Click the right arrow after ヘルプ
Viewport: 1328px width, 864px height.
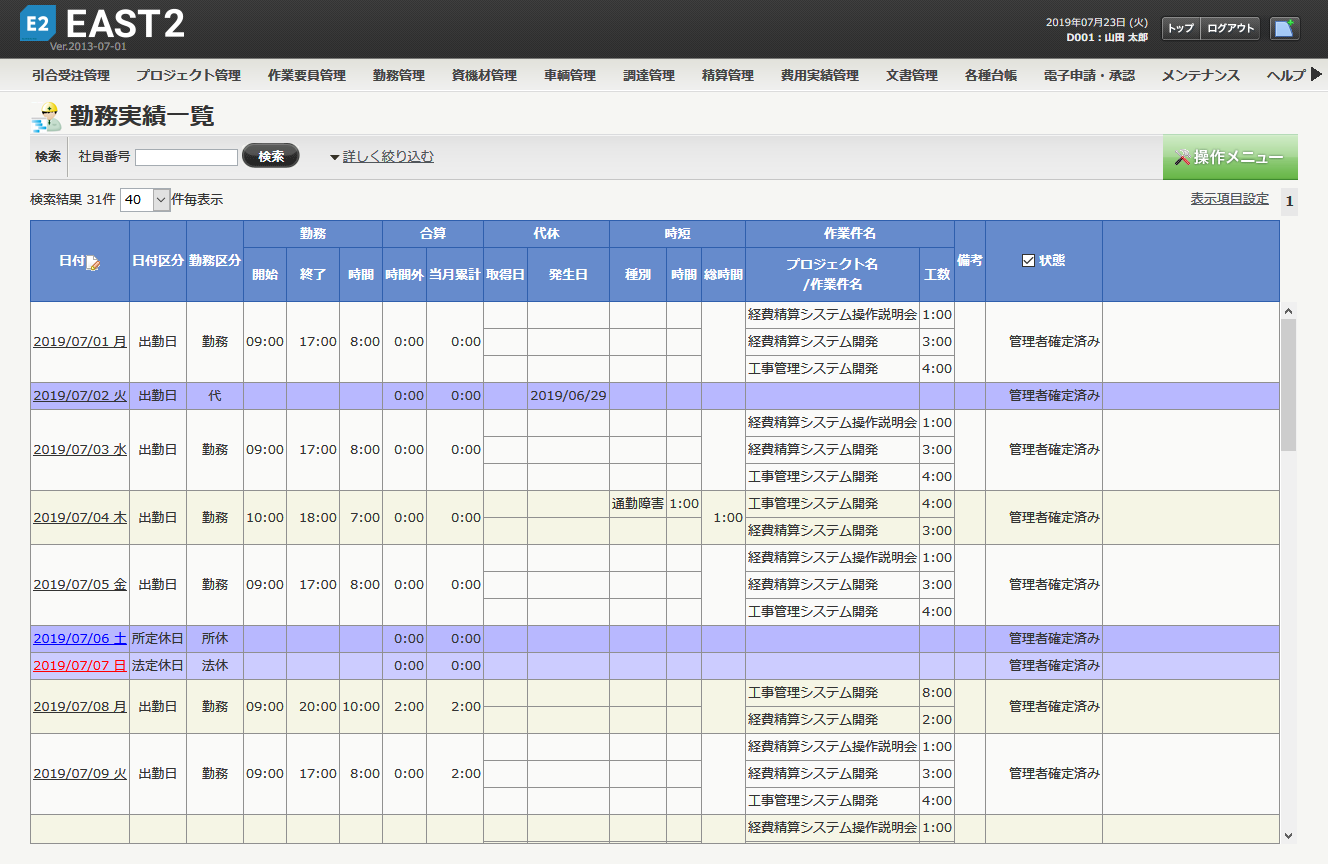(1316, 75)
